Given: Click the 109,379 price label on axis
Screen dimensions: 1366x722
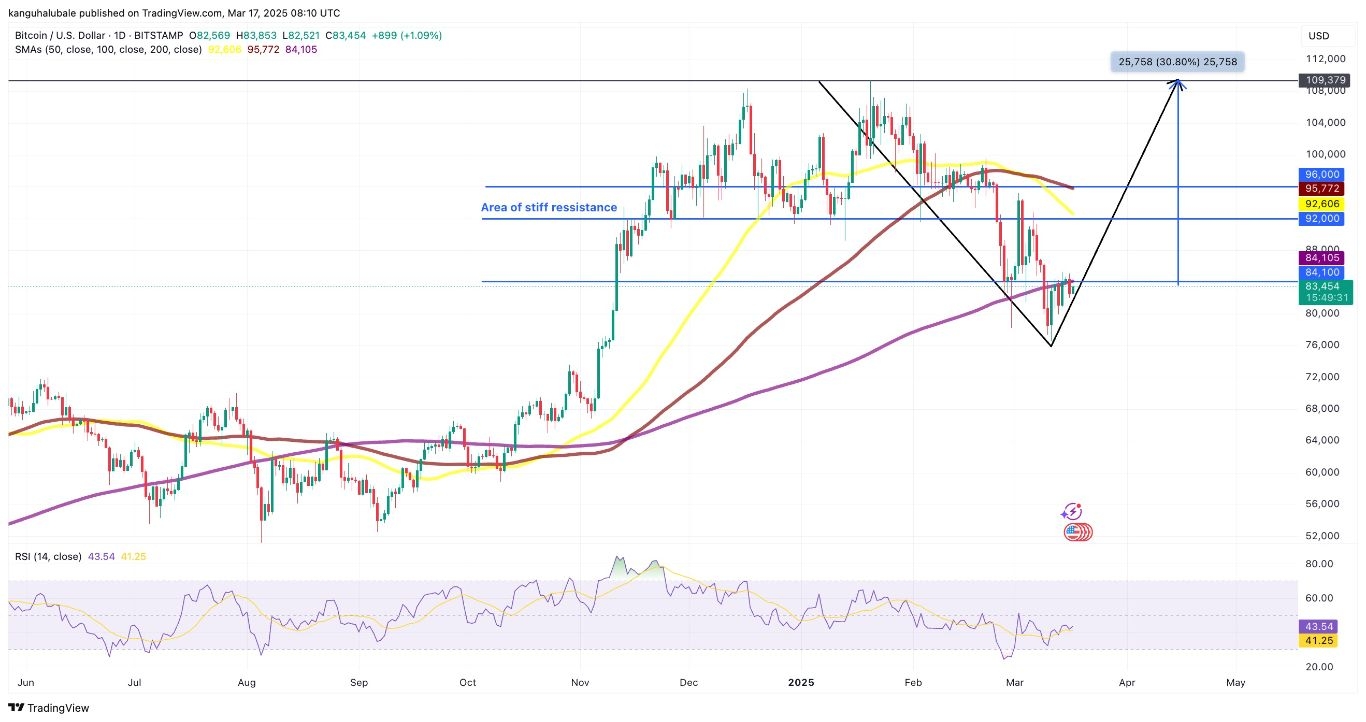Looking at the screenshot, I should pyautogui.click(x=1325, y=80).
